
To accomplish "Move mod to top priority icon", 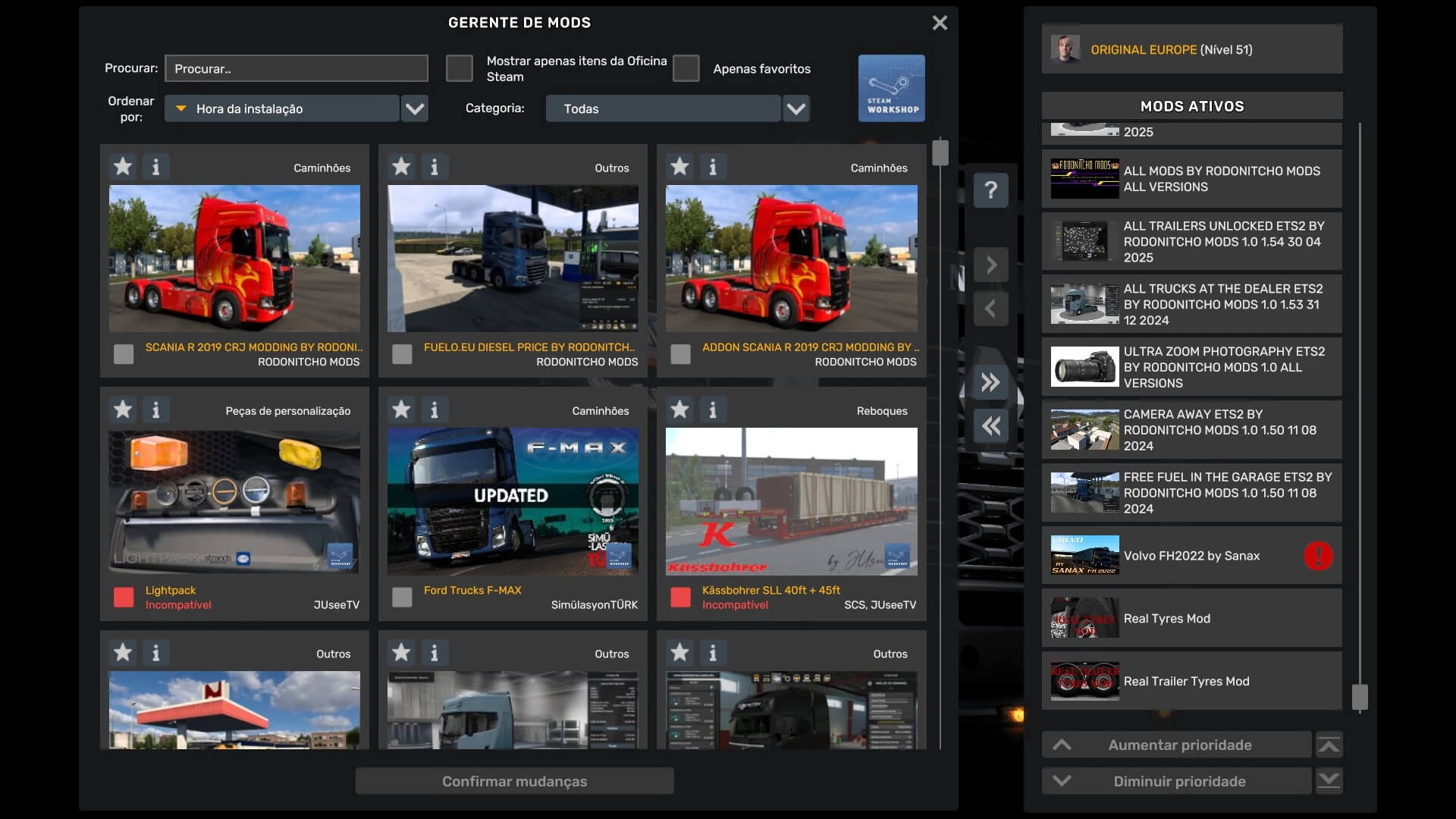I will (x=1329, y=745).
